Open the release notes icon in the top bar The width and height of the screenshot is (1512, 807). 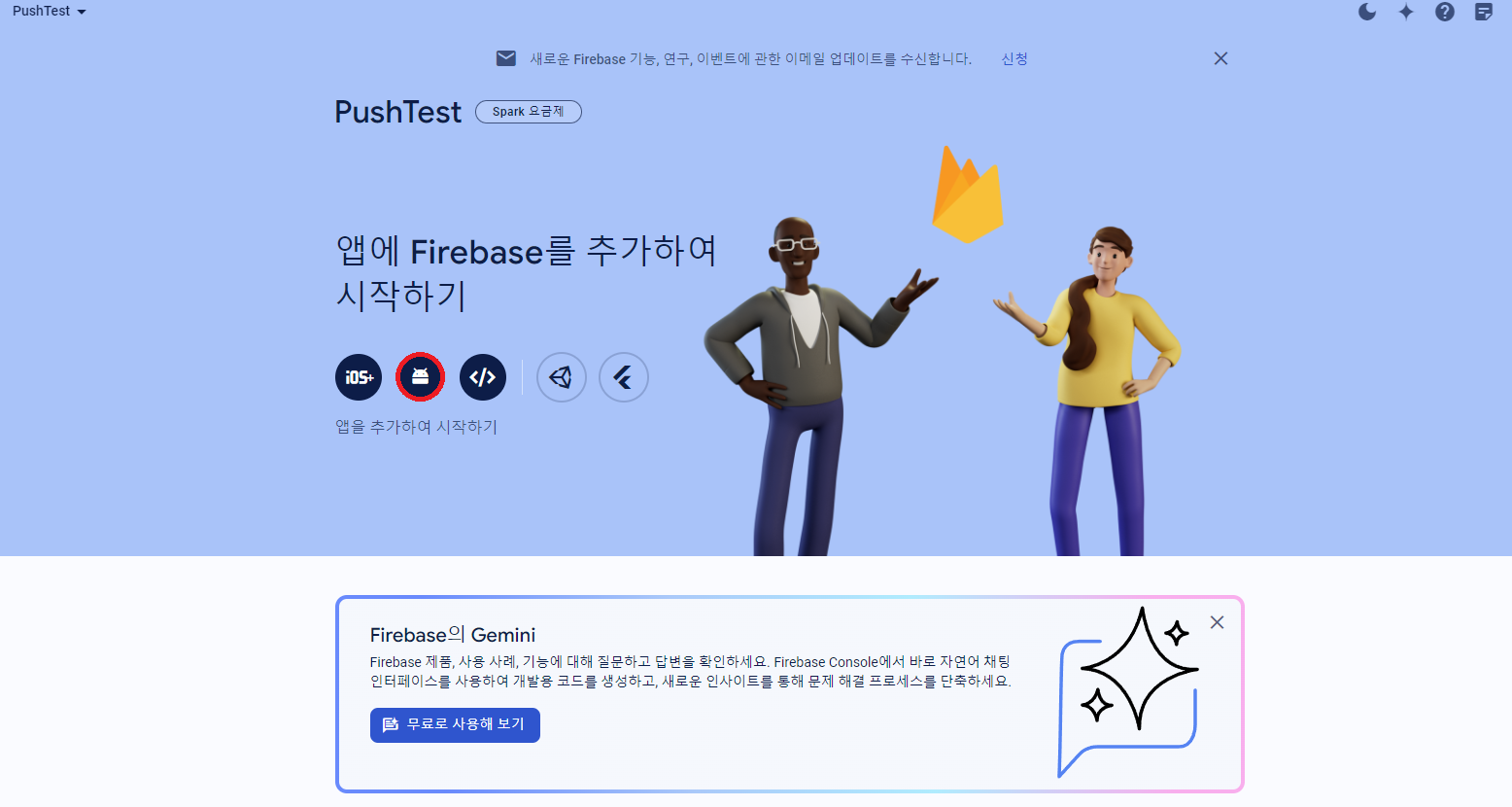point(1484,12)
